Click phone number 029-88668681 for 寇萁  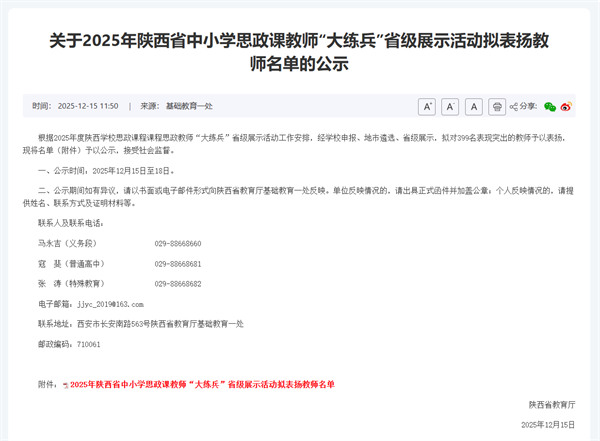point(177,263)
